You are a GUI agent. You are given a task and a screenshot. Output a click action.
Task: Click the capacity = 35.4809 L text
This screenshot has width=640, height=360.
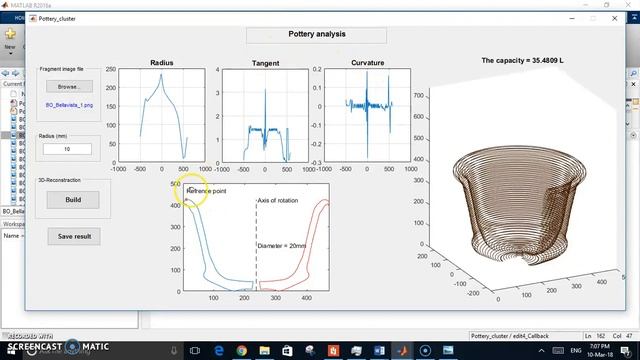522,60
